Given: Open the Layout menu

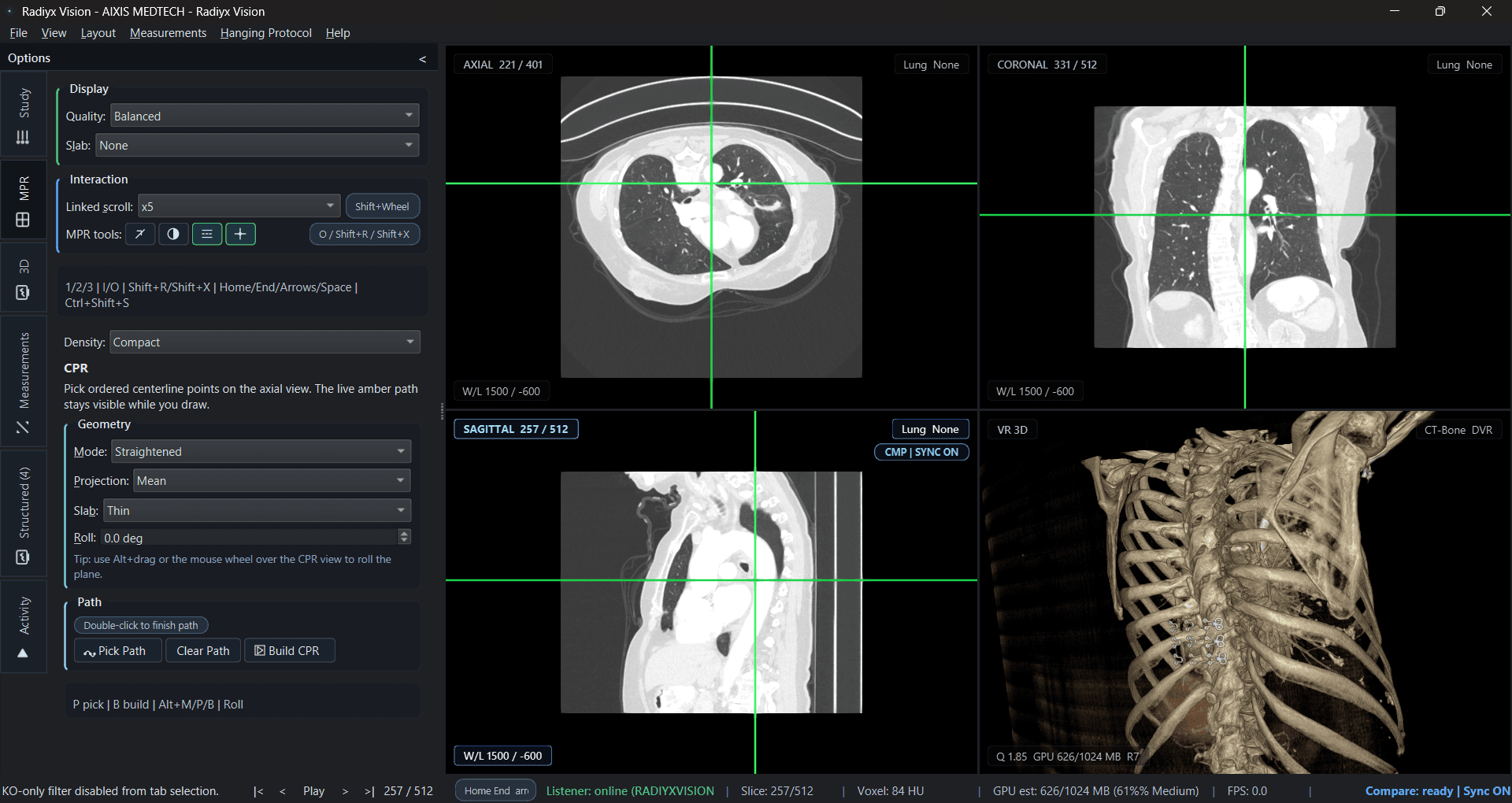Looking at the screenshot, I should pos(98,32).
